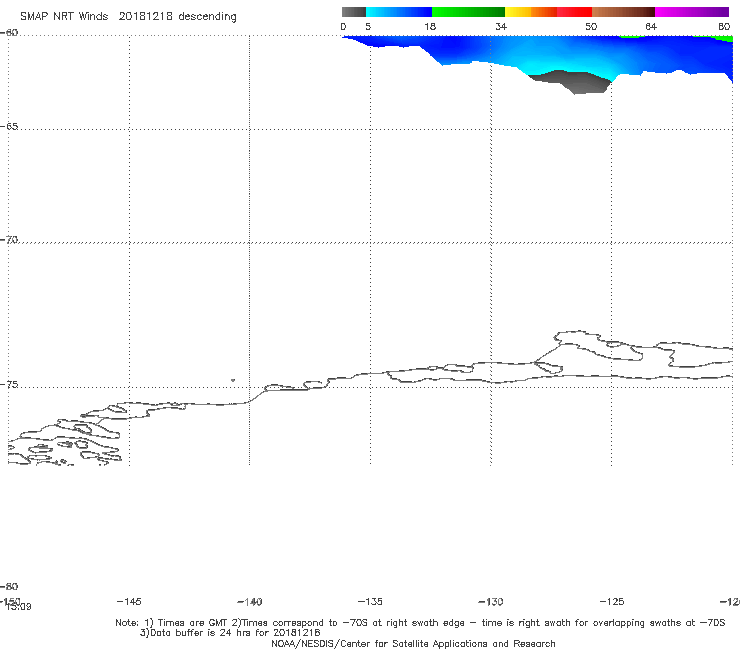Viewport: 740px width, 650px height.
Task: Click the latitude label '-70'
Action: 9,240
